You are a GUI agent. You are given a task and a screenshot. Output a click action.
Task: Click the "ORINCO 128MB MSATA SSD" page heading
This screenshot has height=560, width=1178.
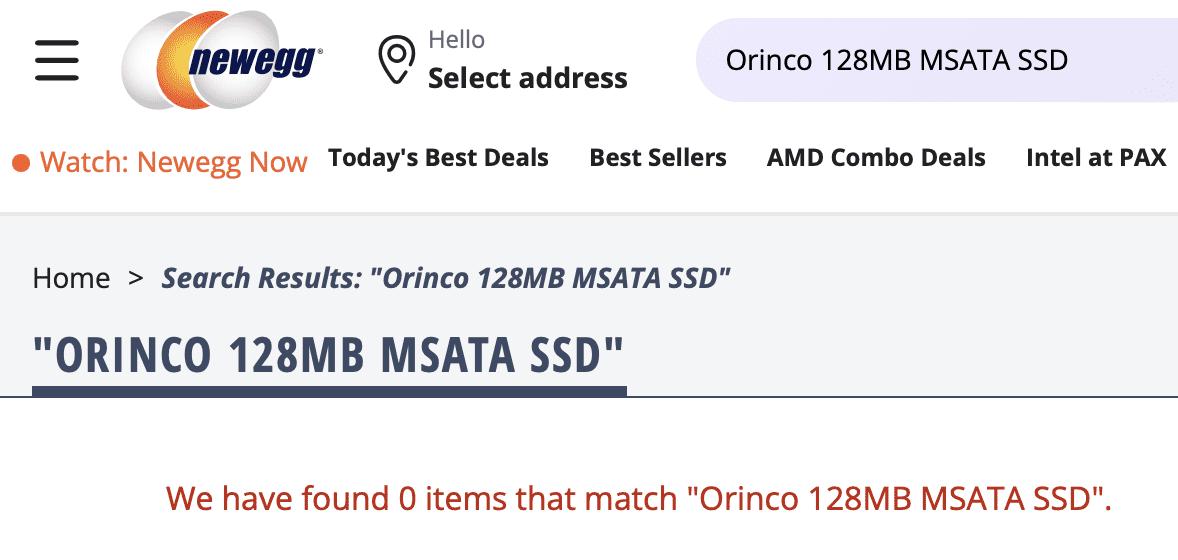click(x=329, y=356)
